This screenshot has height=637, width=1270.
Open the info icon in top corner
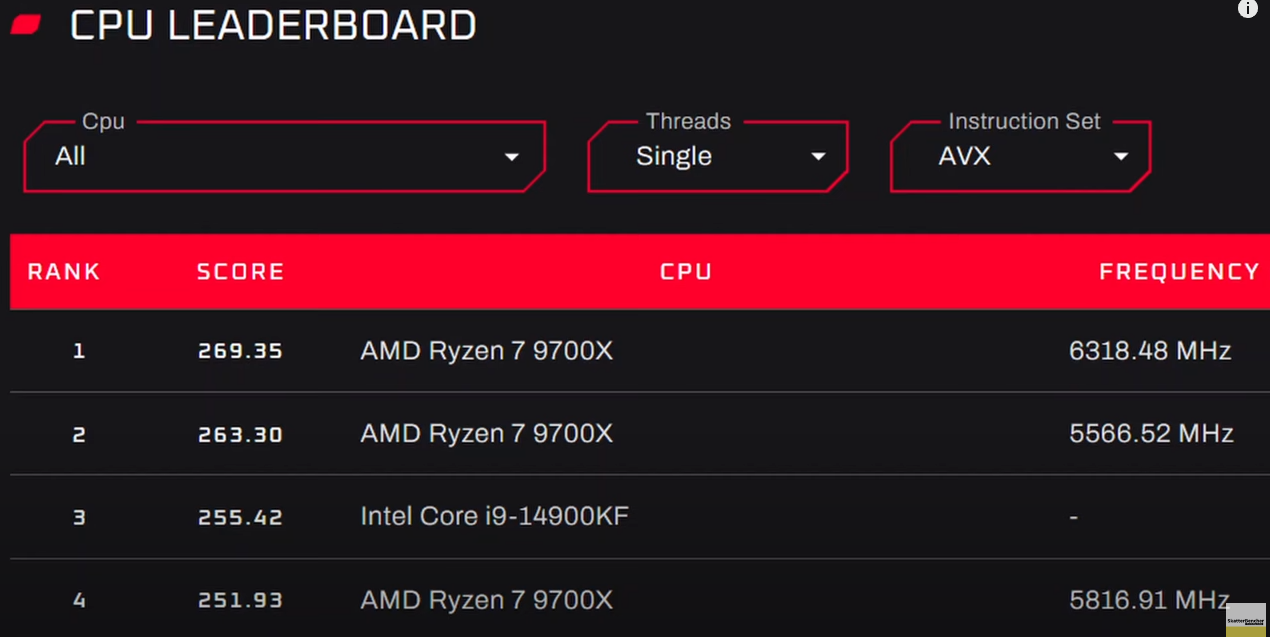1247,9
